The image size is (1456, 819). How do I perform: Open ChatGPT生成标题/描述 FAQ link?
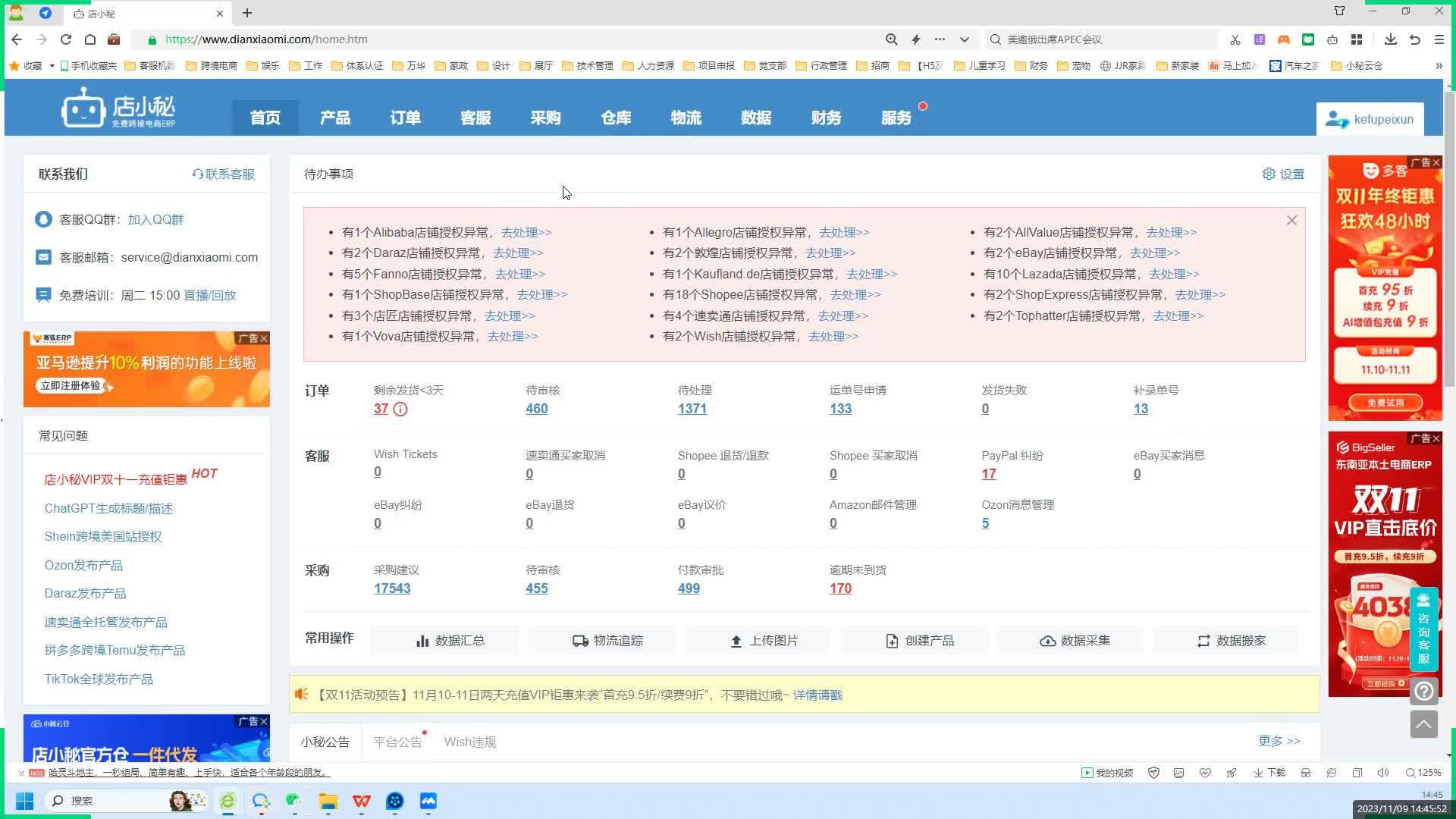[108, 509]
